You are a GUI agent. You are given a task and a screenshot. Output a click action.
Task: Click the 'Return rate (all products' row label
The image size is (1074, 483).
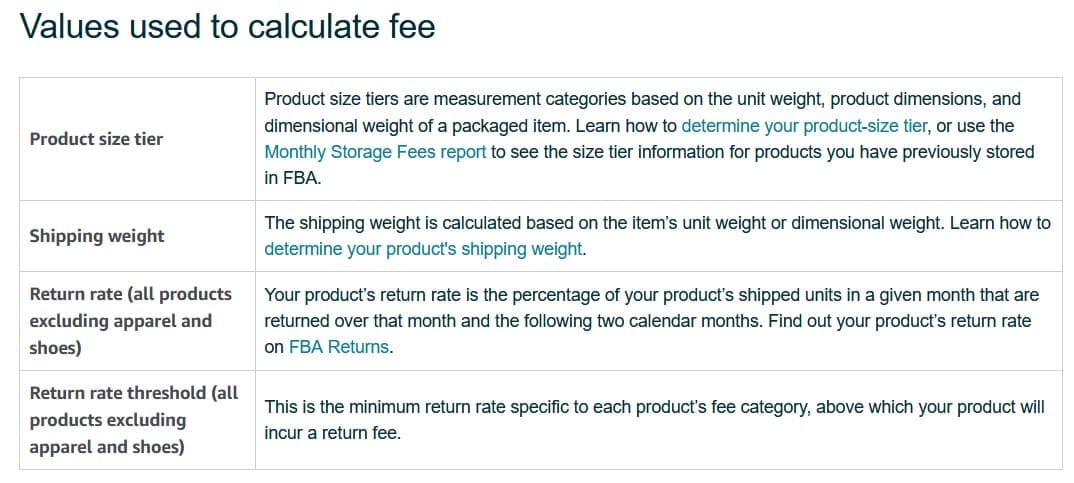point(130,294)
